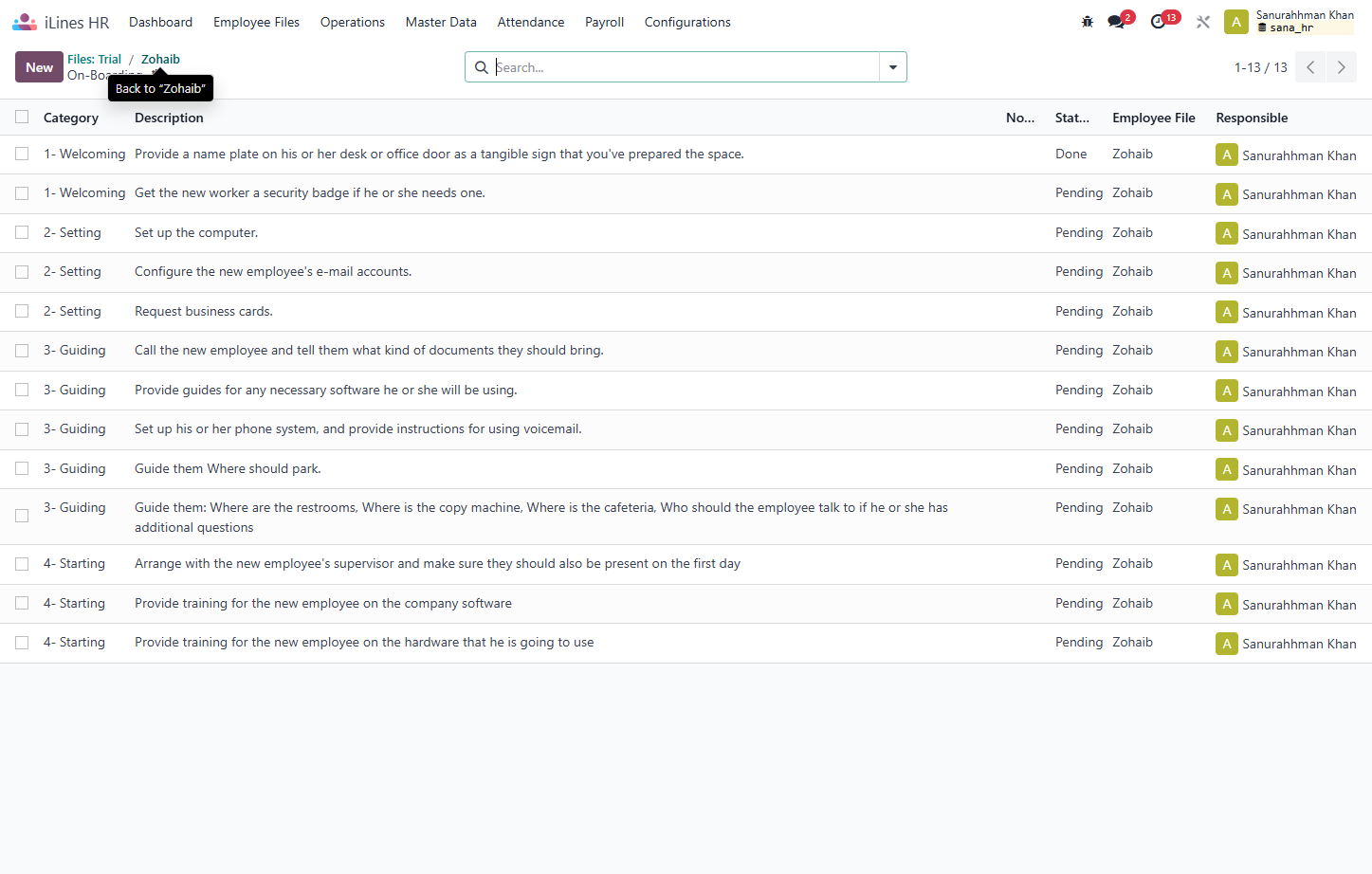Go to the previous records page
Screen dimensions: 1372x874
(1310, 67)
